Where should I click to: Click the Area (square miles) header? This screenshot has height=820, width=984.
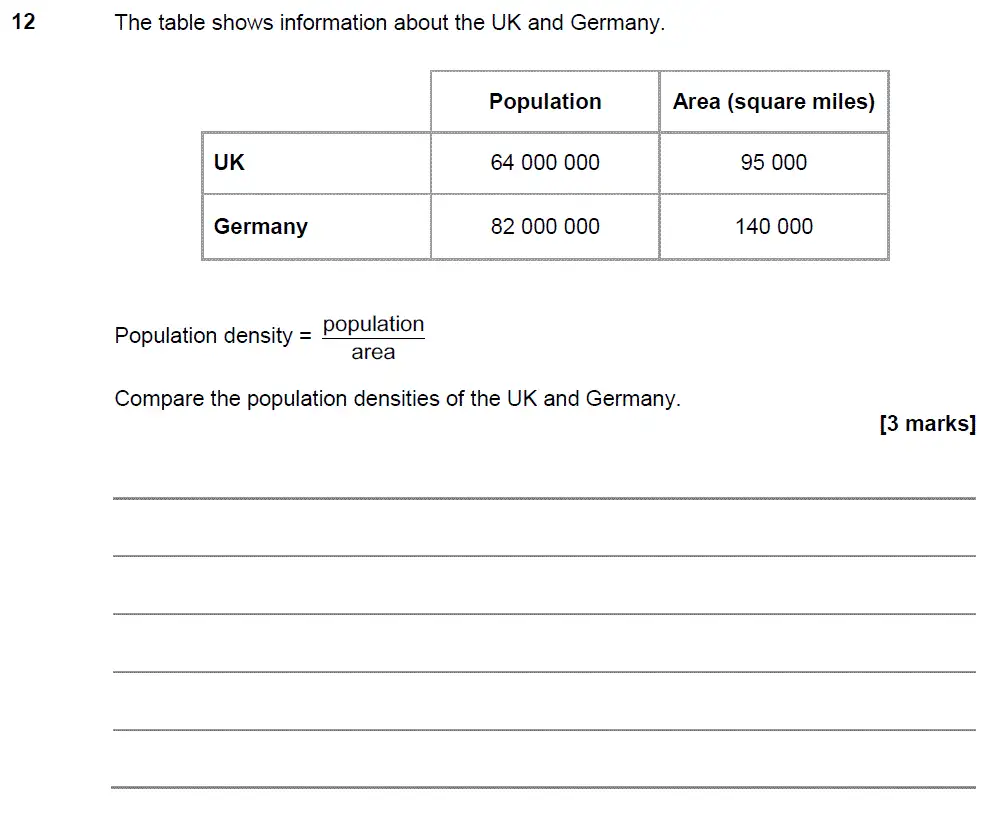tap(774, 102)
